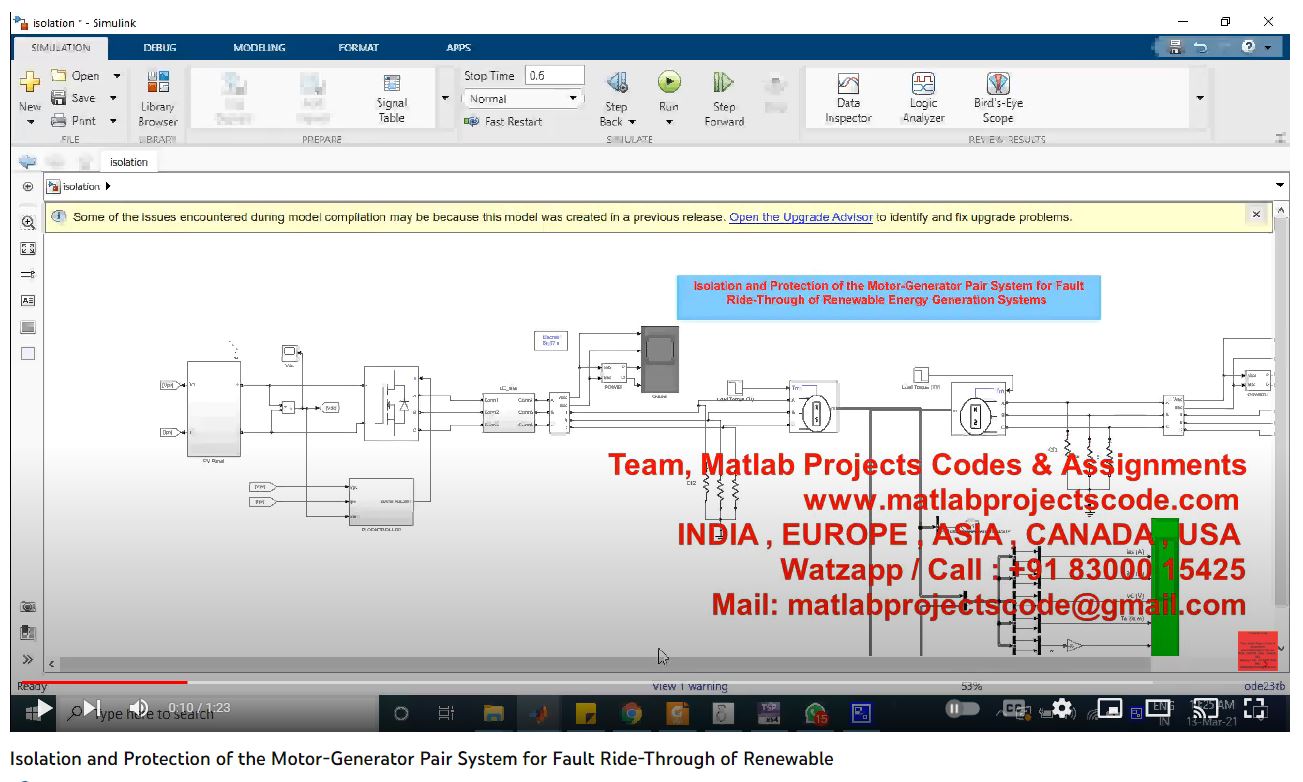
Task: Enter fullscreen video mode
Action: [1255, 709]
